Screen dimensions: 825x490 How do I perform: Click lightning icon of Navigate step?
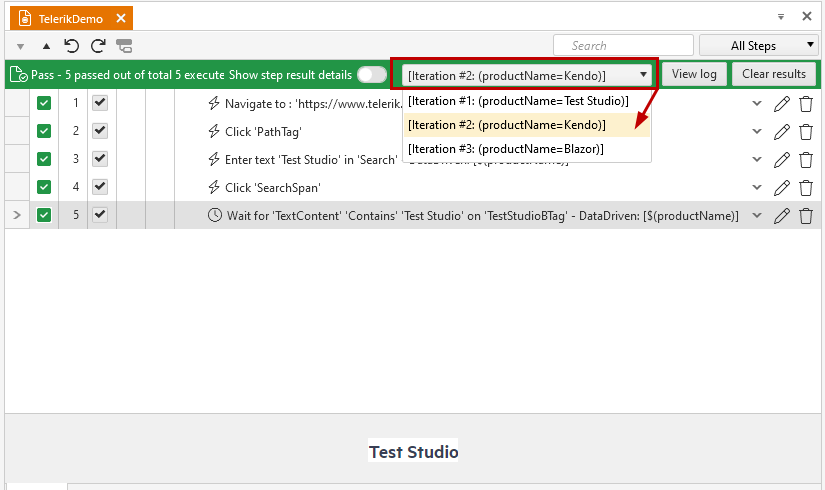(214, 103)
